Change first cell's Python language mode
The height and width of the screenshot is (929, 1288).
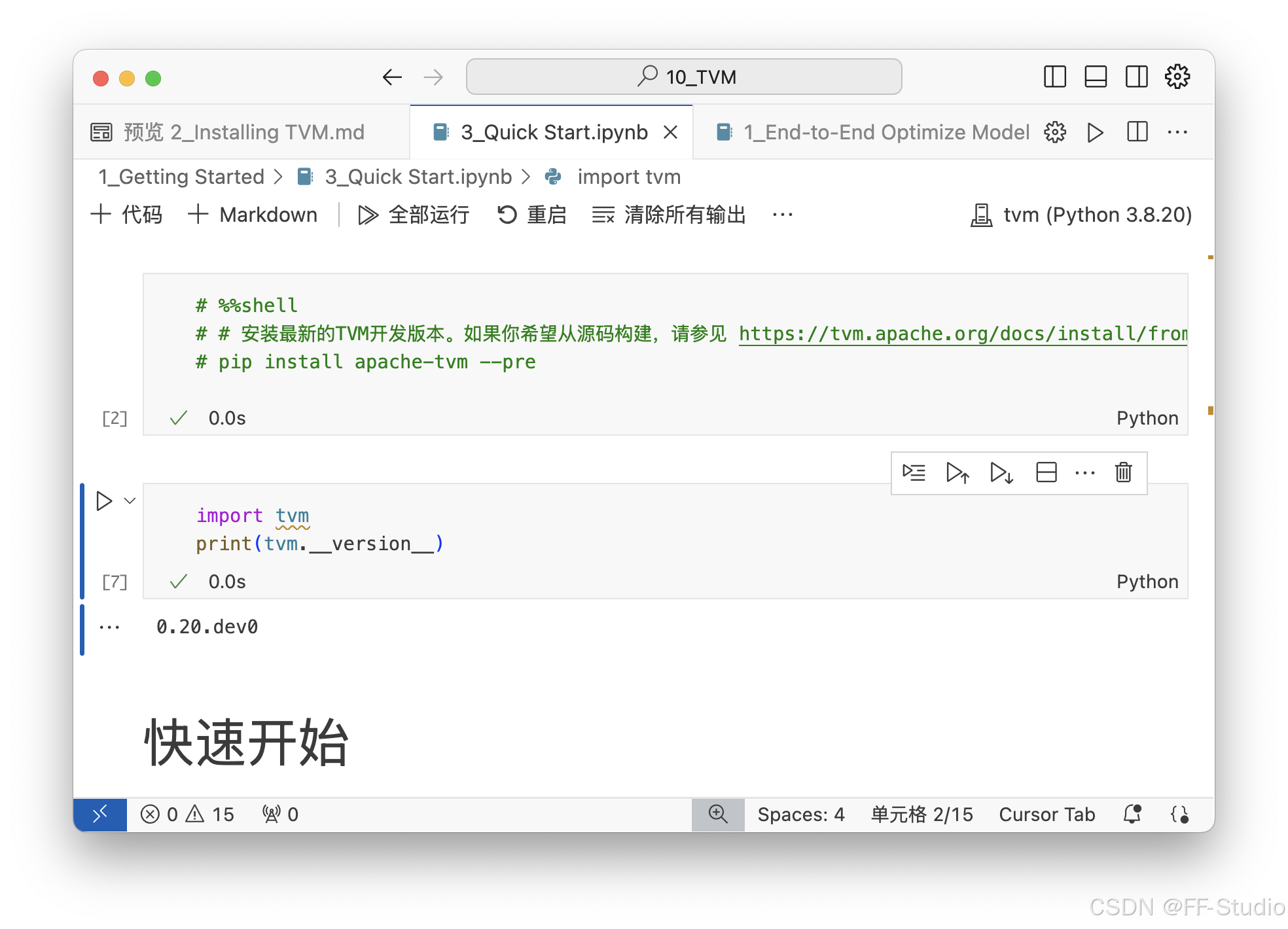coord(1147,418)
